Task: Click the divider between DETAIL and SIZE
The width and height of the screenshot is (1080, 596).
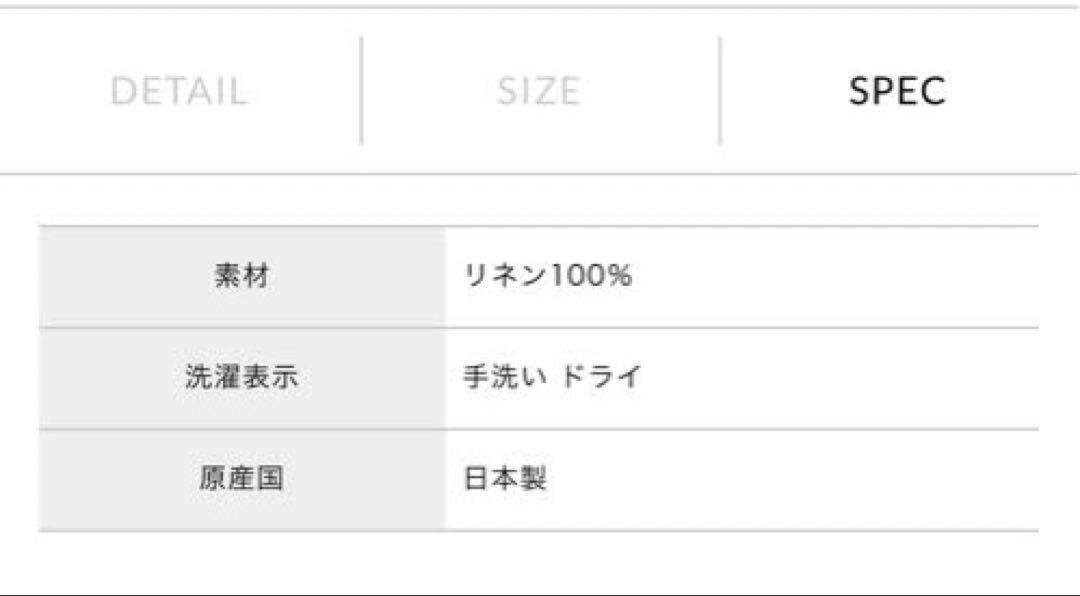Action: pos(362,90)
